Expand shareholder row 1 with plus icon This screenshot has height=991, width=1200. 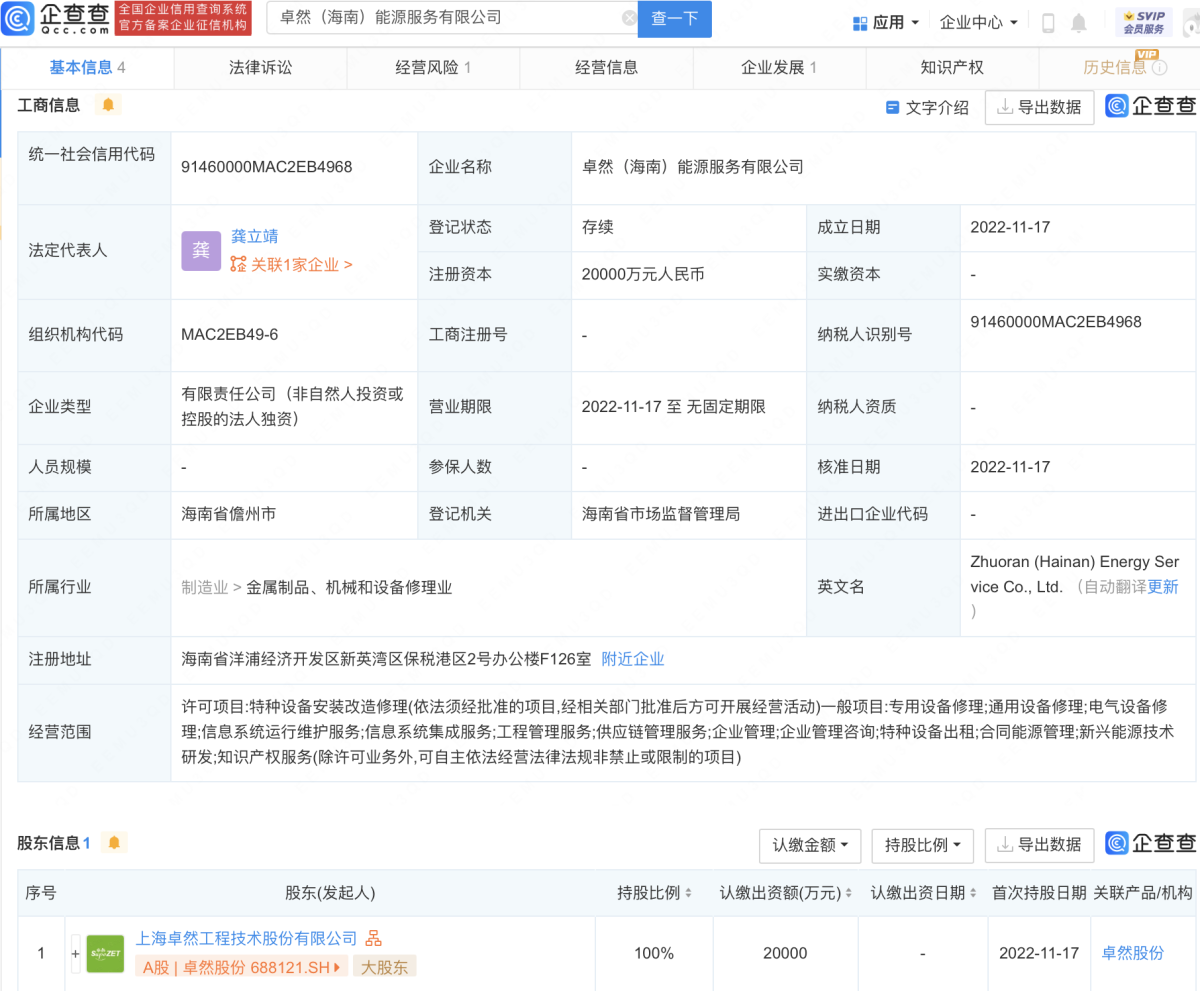(75, 953)
